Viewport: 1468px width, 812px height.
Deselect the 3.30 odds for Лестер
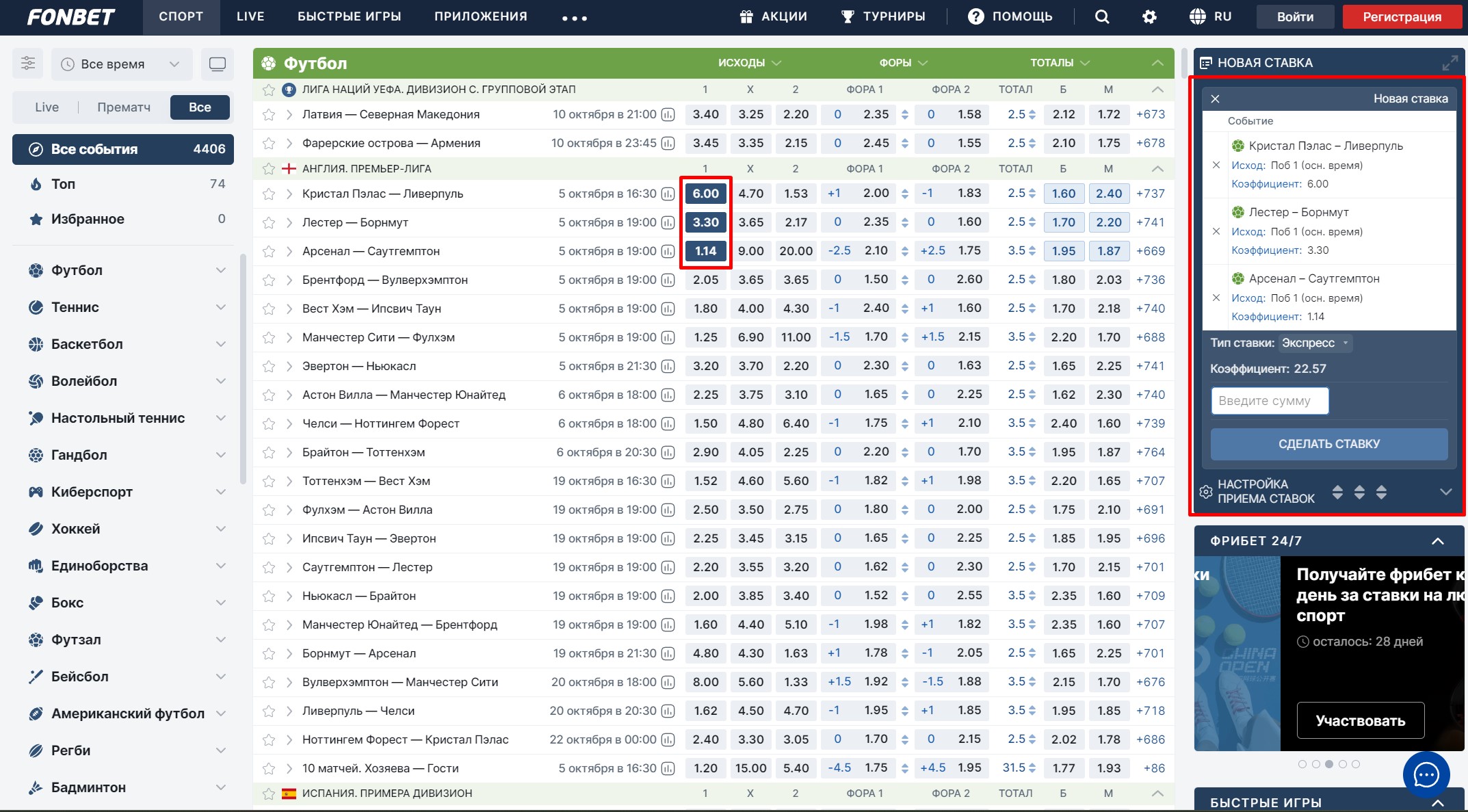pyautogui.click(x=705, y=222)
